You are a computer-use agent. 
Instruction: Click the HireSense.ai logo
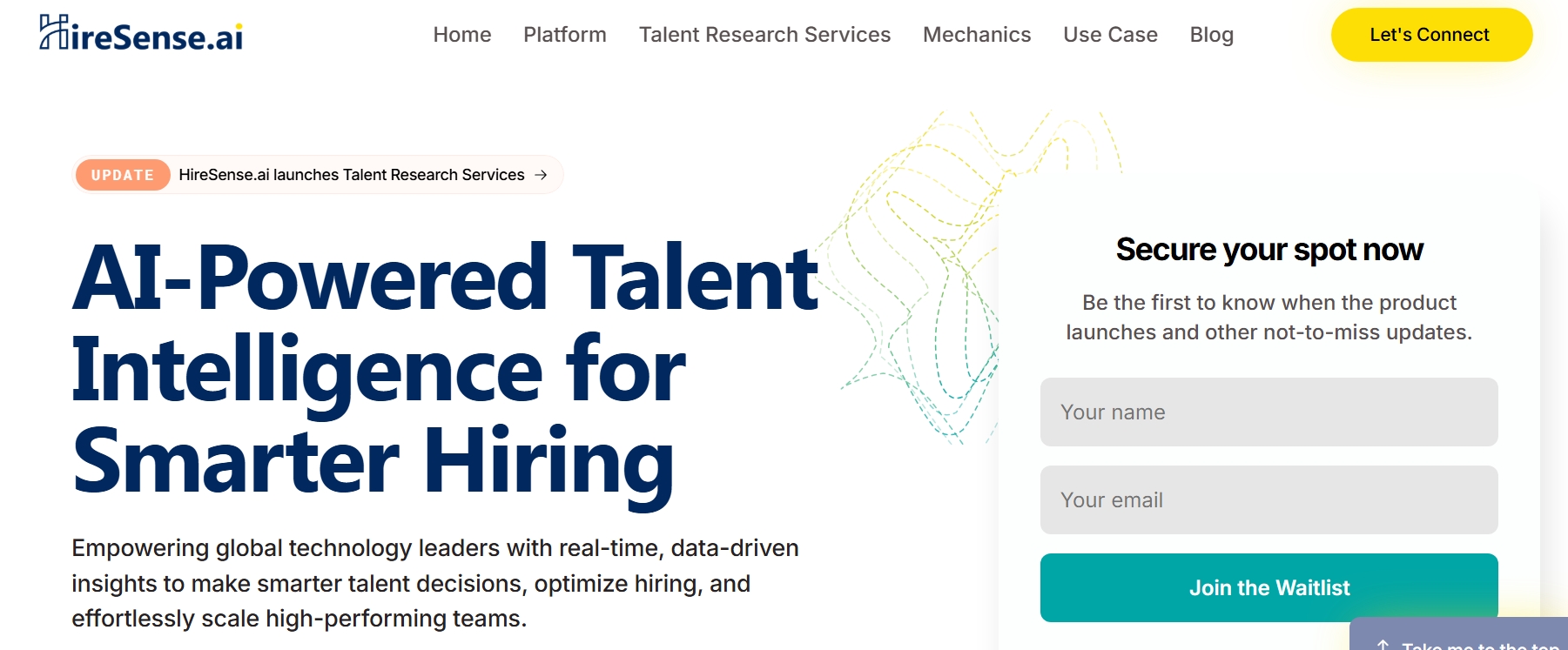[x=141, y=34]
